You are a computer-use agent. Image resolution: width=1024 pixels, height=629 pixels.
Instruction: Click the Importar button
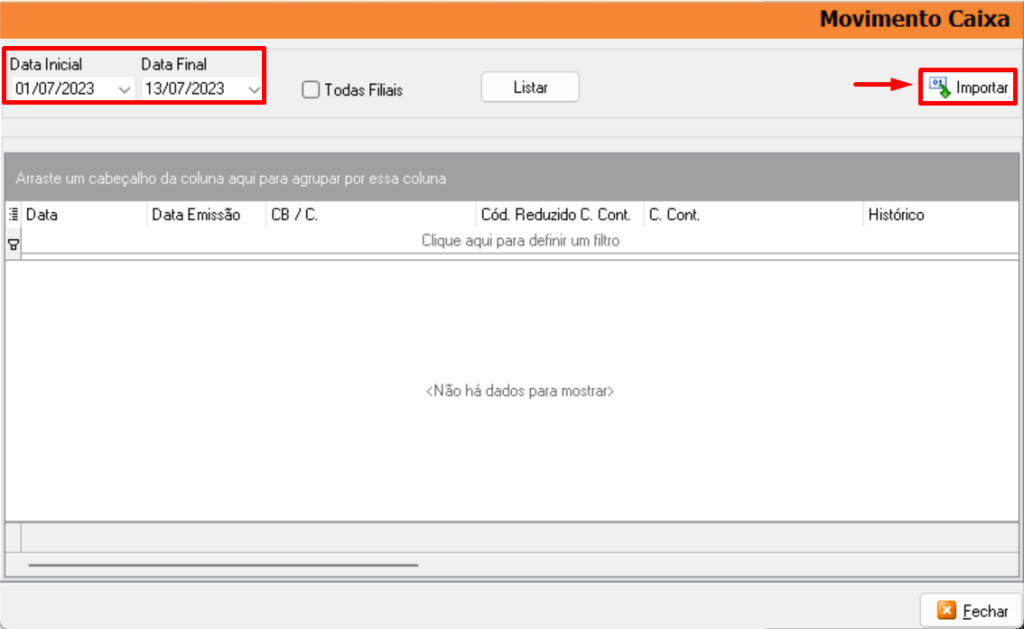pos(968,87)
